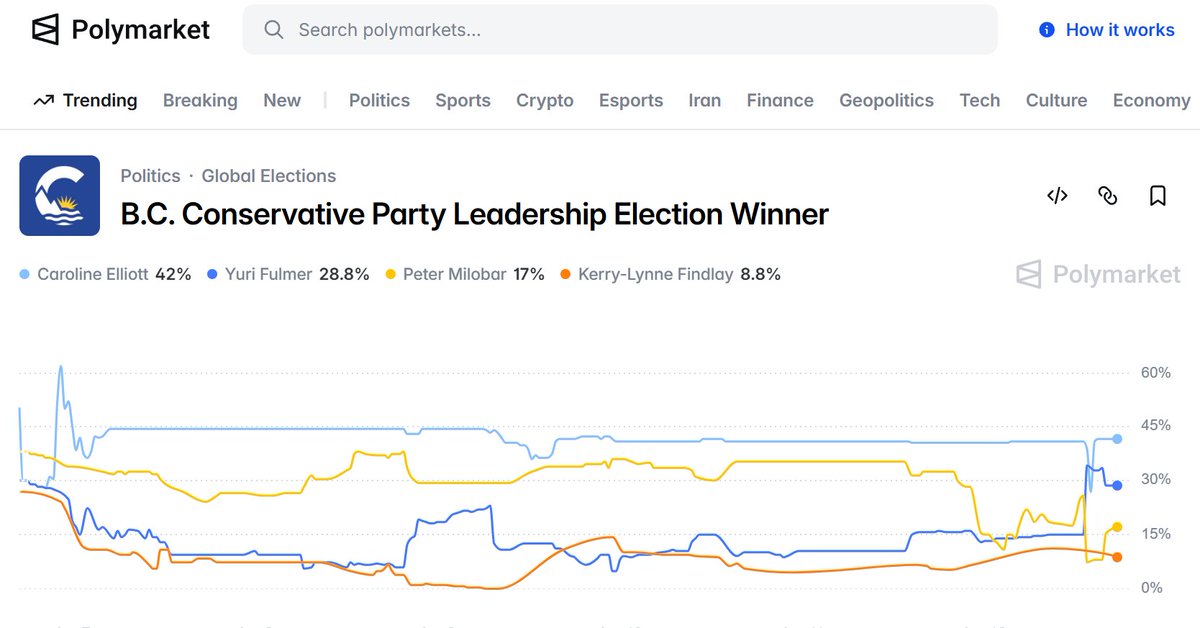Click the Polymarket logo icon
Image resolution: width=1200 pixels, height=628 pixels.
click(46, 30)
